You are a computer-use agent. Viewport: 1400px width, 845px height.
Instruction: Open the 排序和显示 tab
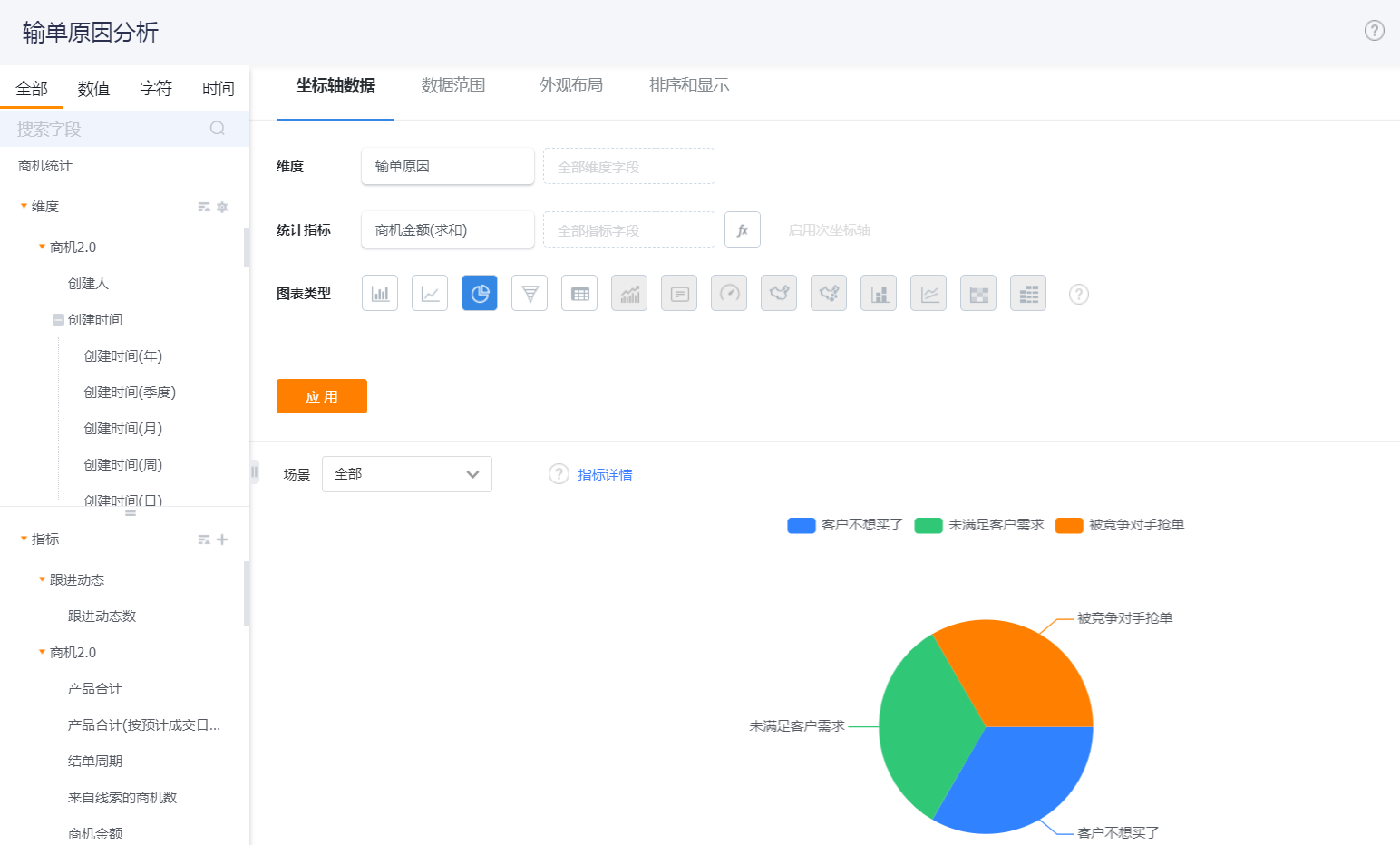(x=689, y=86)
